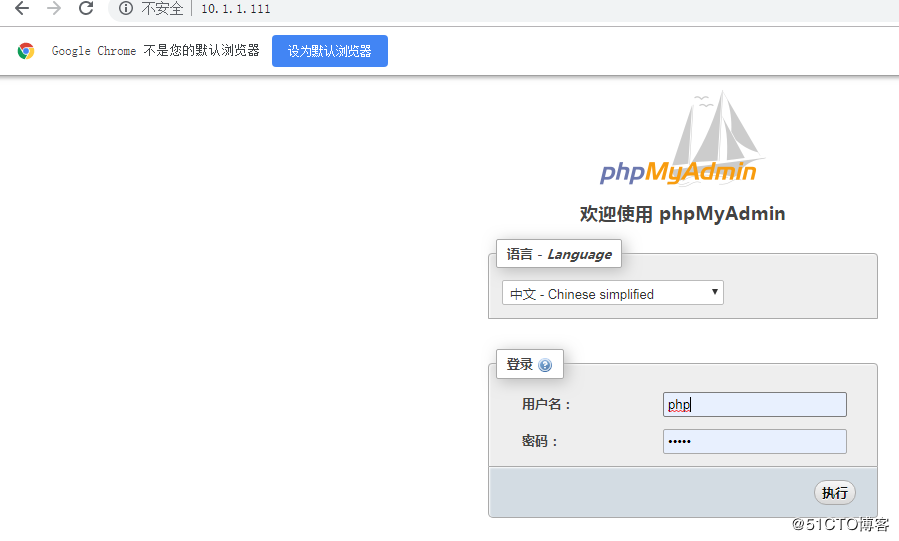The height and width of the screenshot is (541, 899).
Task: Click the 语言 - Language legend
Action: (x=559, y=254)
